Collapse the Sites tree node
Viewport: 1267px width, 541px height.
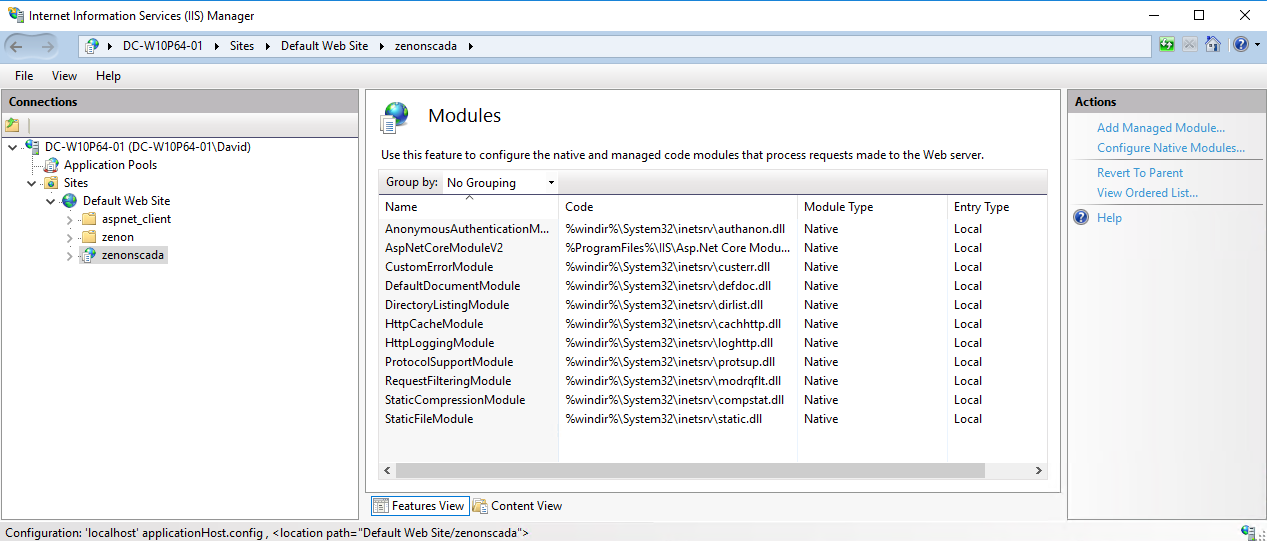point(32,183)
